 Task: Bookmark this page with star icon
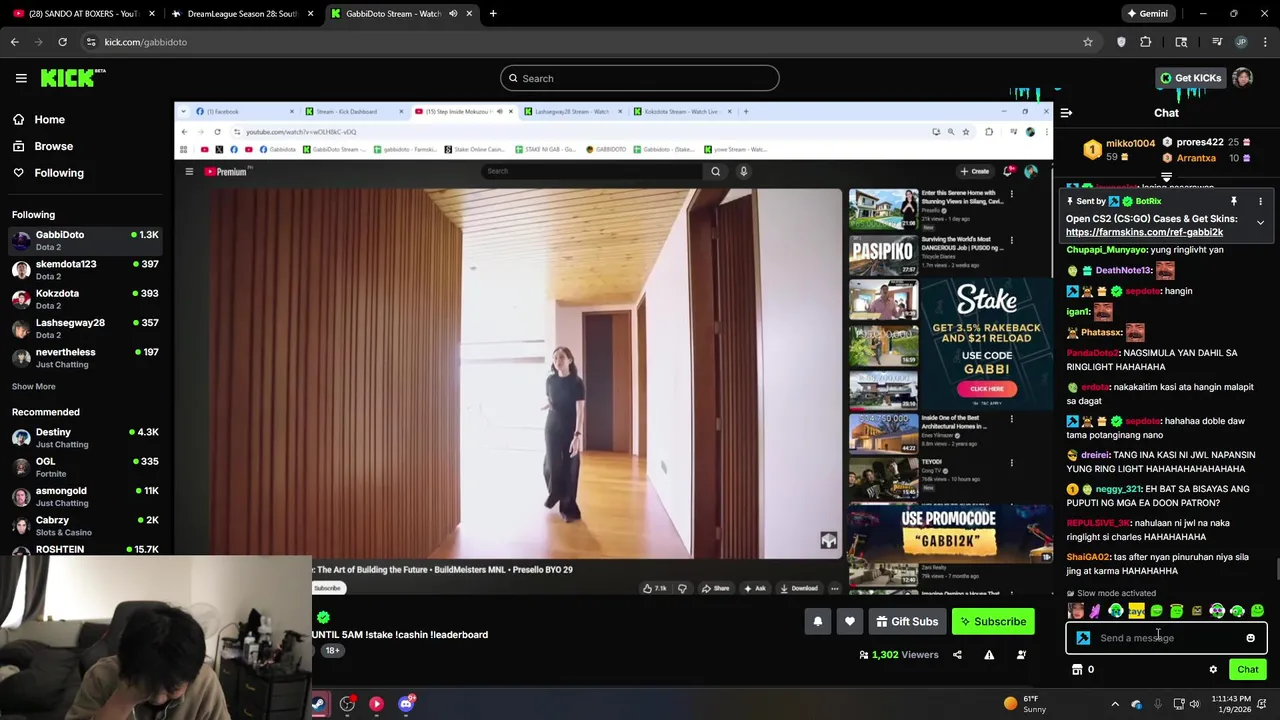click(1087, 42)
